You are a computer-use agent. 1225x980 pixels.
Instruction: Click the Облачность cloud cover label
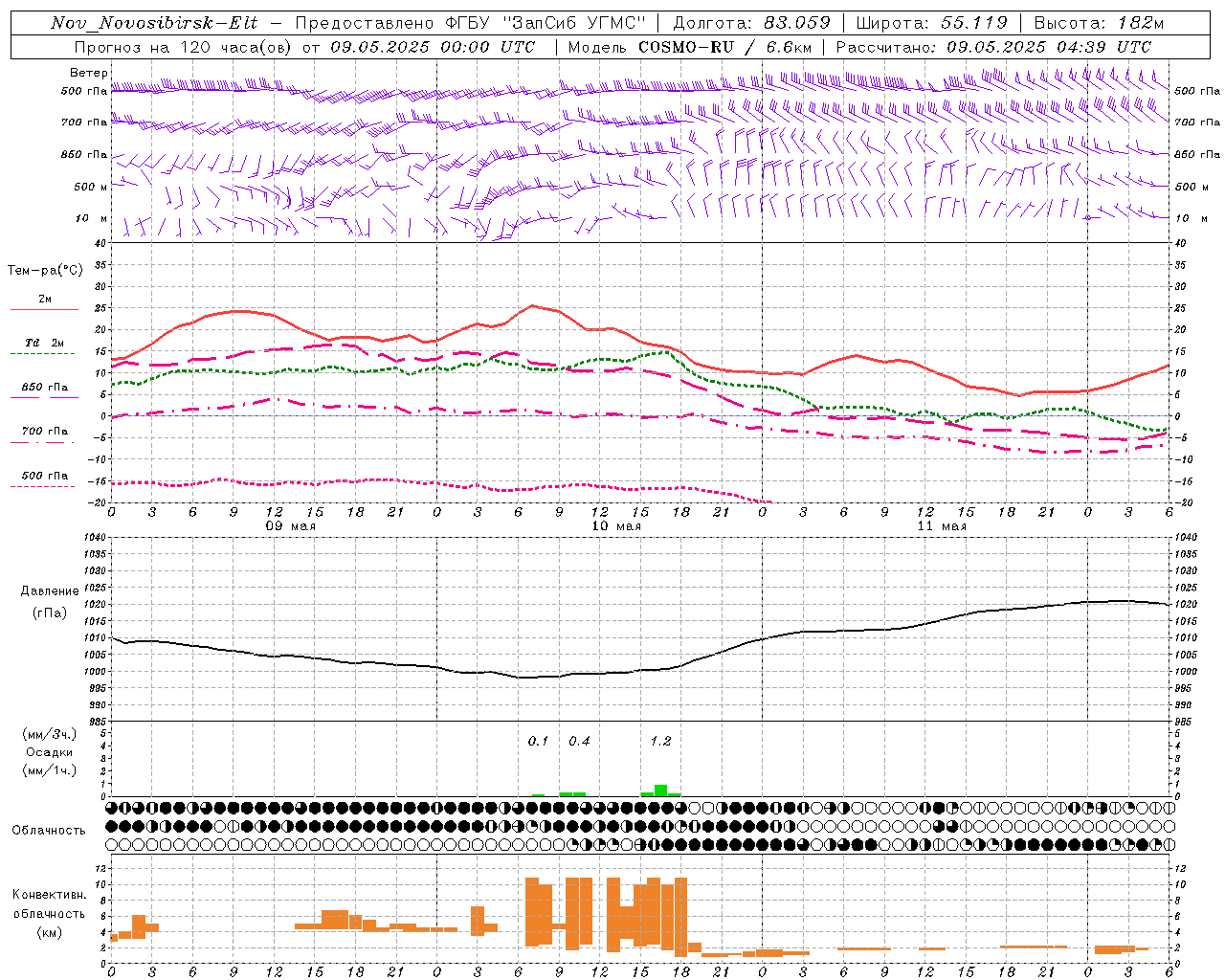pos(49,830)
